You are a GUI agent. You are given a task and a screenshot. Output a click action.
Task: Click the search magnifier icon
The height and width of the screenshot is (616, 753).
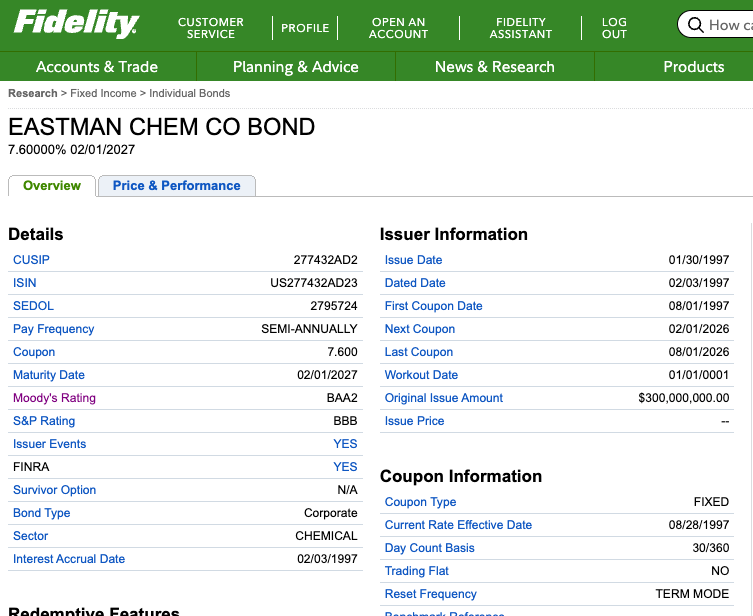tap(696, 25)
